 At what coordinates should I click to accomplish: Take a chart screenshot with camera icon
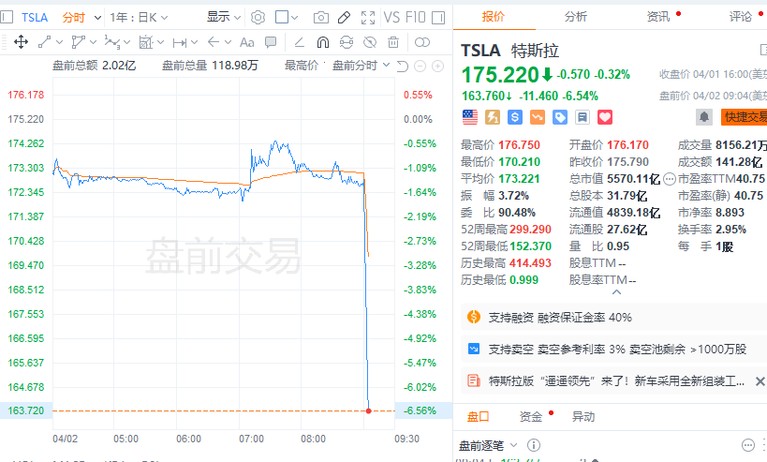(320, 17)
